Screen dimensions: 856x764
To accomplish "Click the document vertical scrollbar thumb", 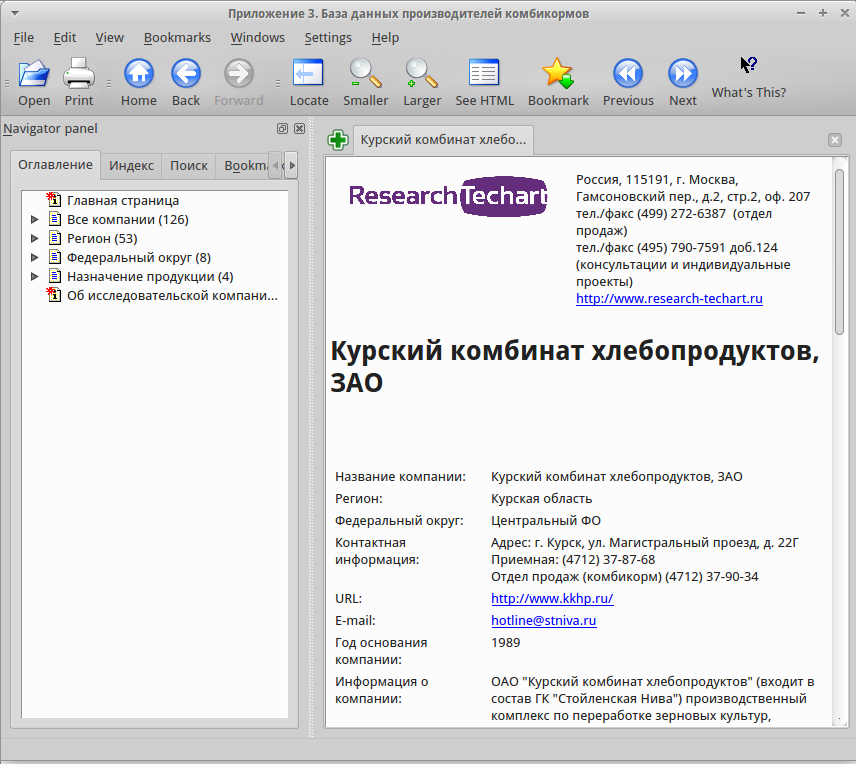I will coord(839,251).
